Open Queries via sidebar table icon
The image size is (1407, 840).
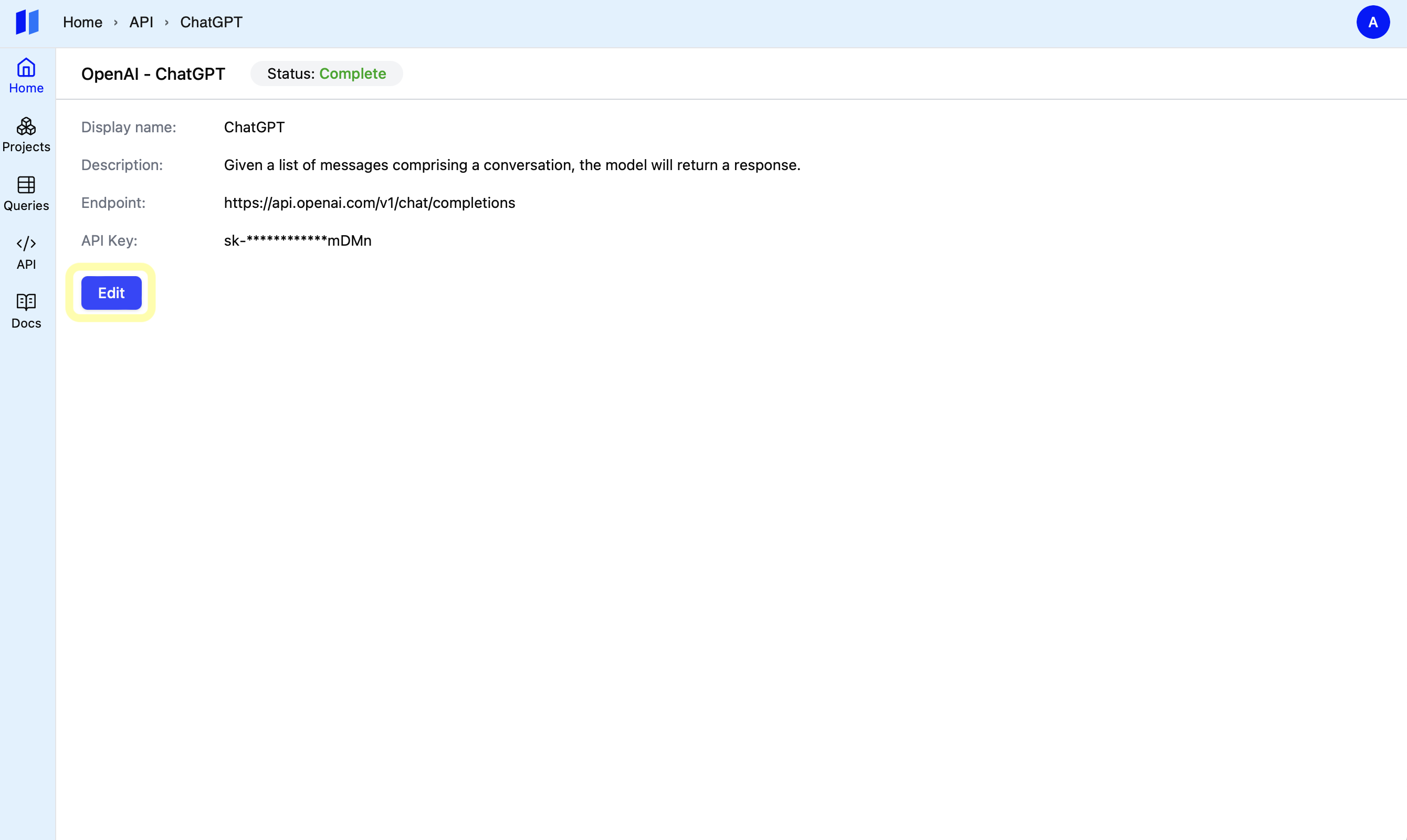[x=26, y=185]
